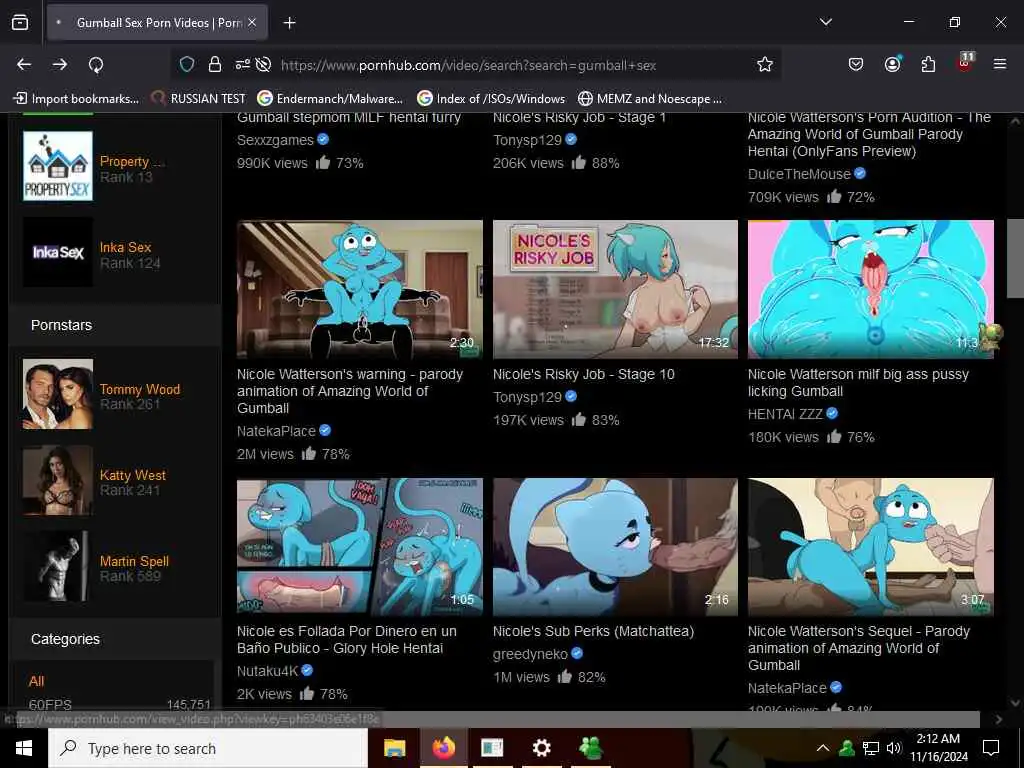Open uploader DulceTheMouse channel

799,174
